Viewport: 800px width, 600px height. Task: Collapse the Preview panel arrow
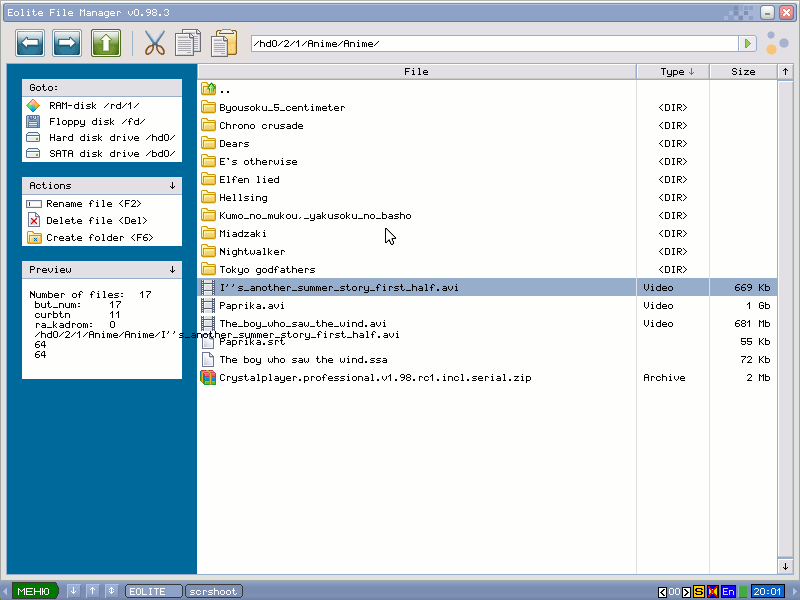pyautogui.click(x=172, y=269)
